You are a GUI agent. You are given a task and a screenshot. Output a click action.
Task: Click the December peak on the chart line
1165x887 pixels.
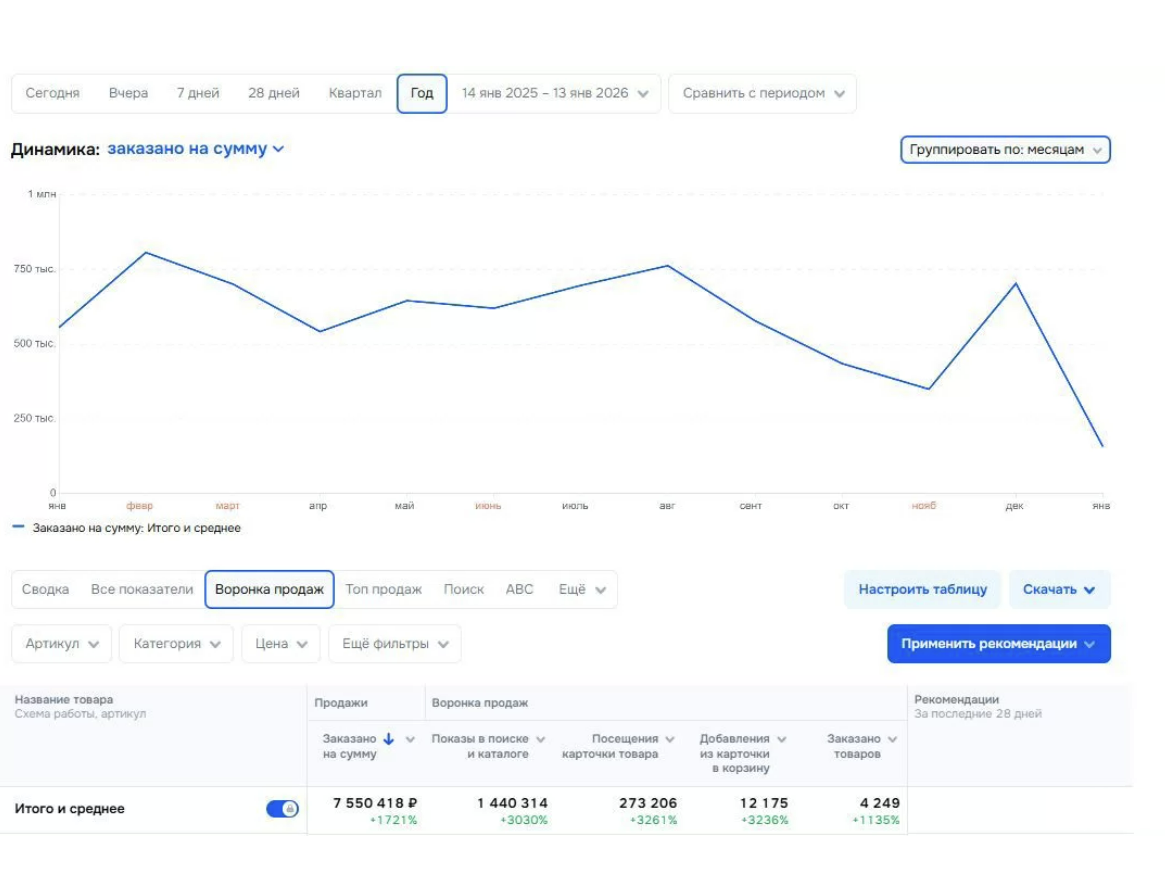(x=1017, y=283)
